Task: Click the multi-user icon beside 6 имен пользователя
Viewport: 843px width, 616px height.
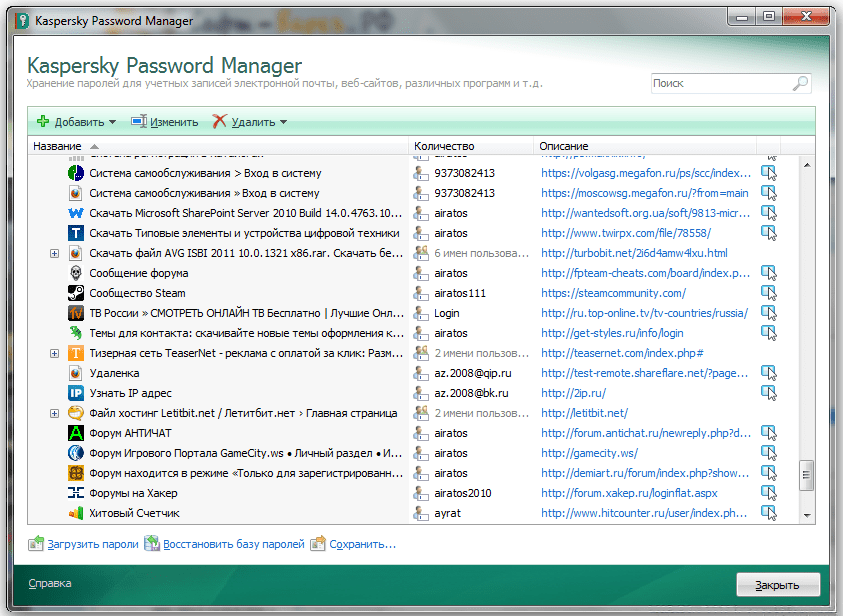Action: [420, 253]
